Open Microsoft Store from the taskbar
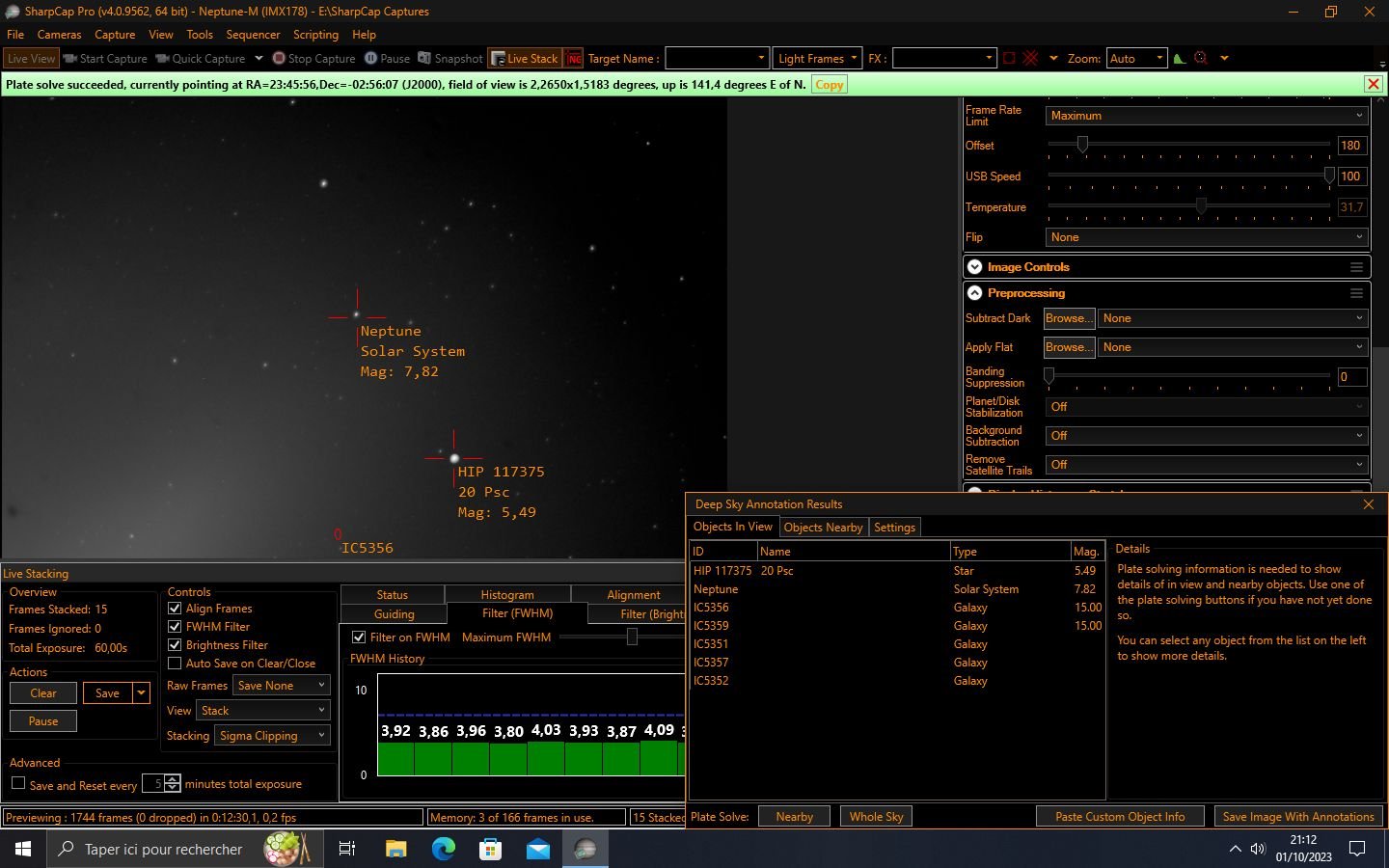This screenshot has width=1389, height=868. pyautogui.click(x=491, y=849)
